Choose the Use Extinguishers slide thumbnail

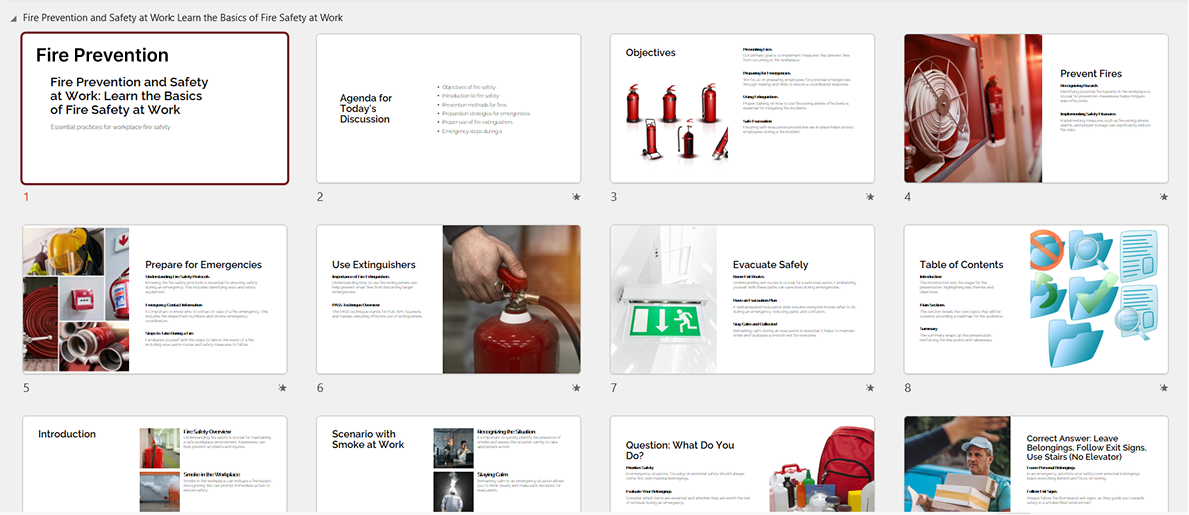(448, 299)
